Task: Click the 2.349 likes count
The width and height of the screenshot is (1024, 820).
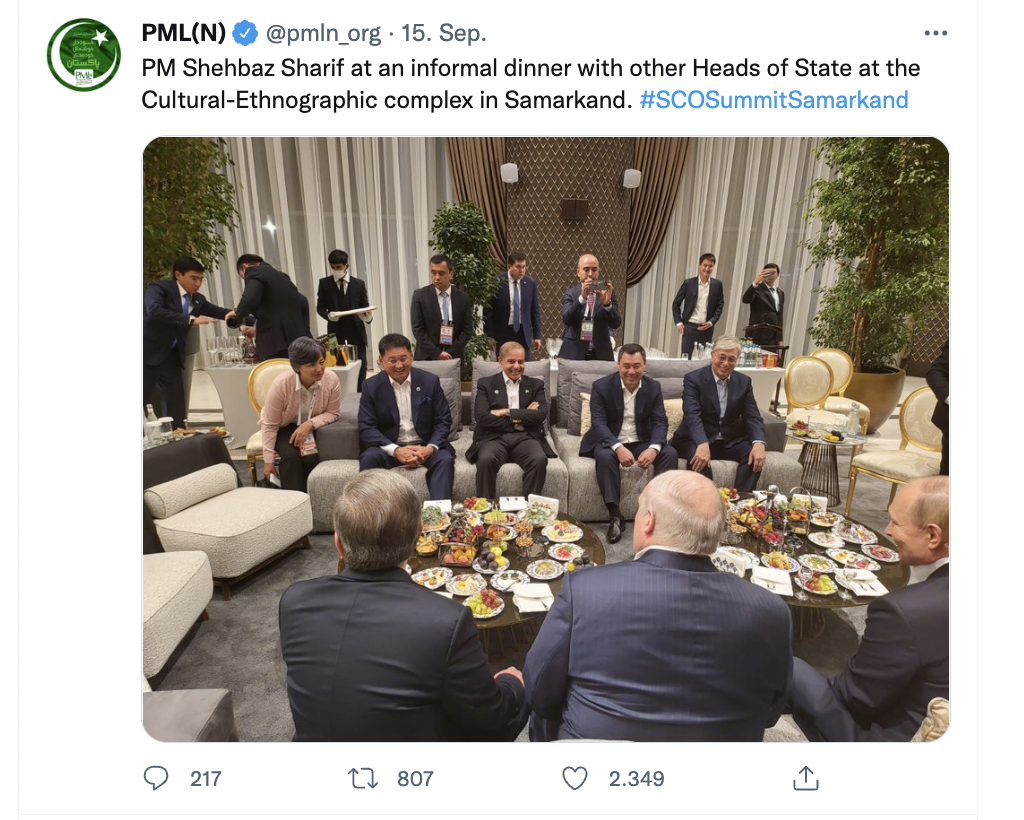Action: click(636, 778)
